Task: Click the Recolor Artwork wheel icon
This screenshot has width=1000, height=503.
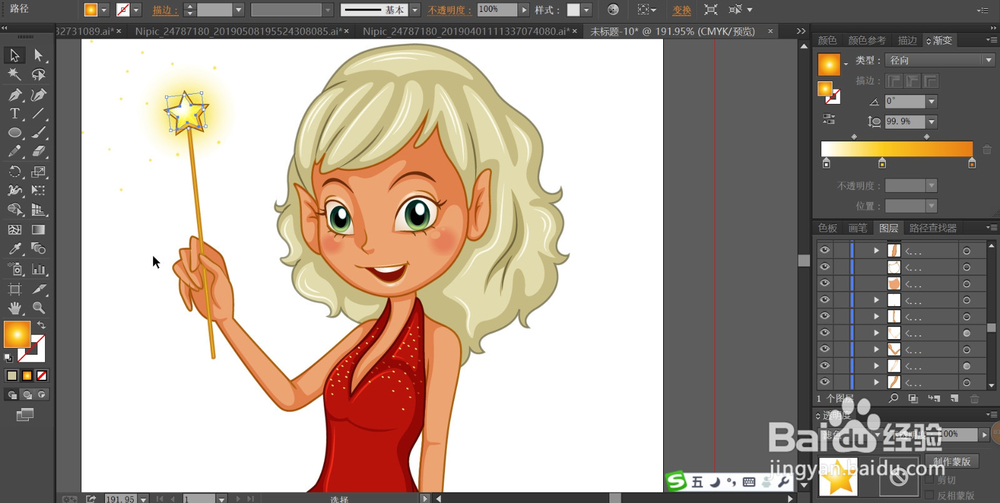Action: click(613, 10)
